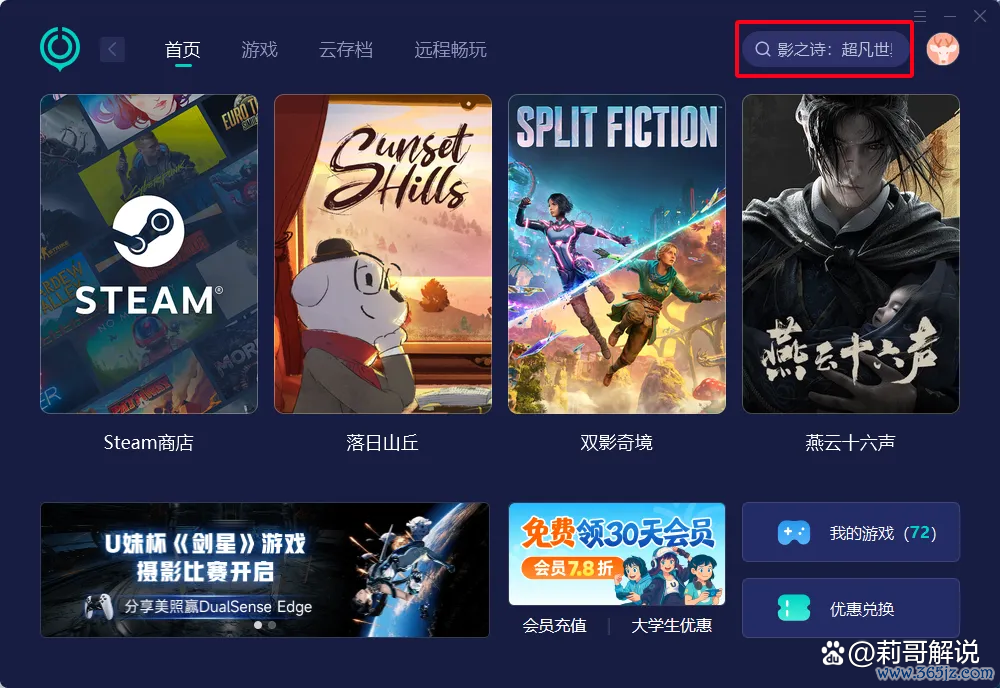The image size is (1000, 688).
Task: Click the search field showing 影之诗
Action: 825,49
